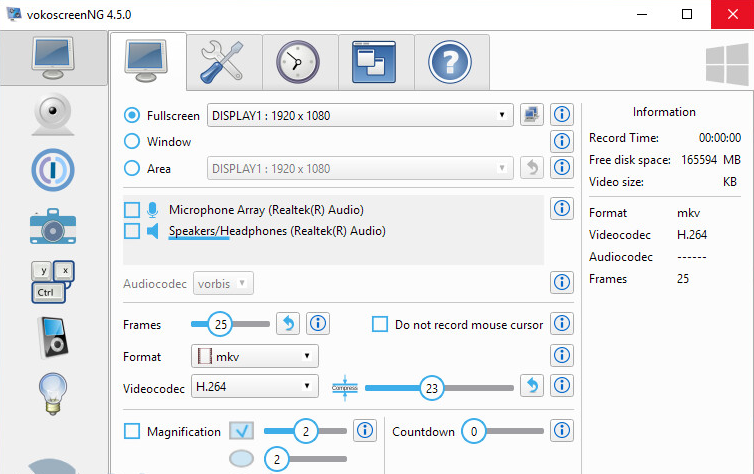Screen dimensions: 754x474
Task: Open the keyboard shortcuts (Ctrl) section
Action: point(53,282)
